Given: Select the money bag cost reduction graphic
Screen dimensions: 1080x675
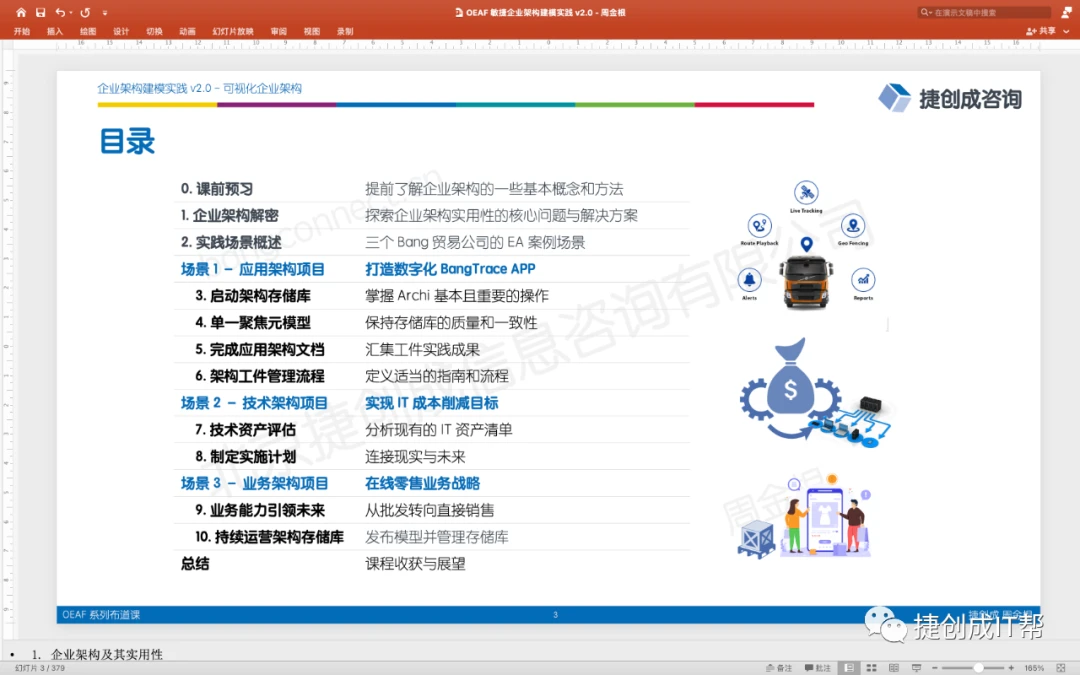Looking at the screenshot, I should coord(816,391).
